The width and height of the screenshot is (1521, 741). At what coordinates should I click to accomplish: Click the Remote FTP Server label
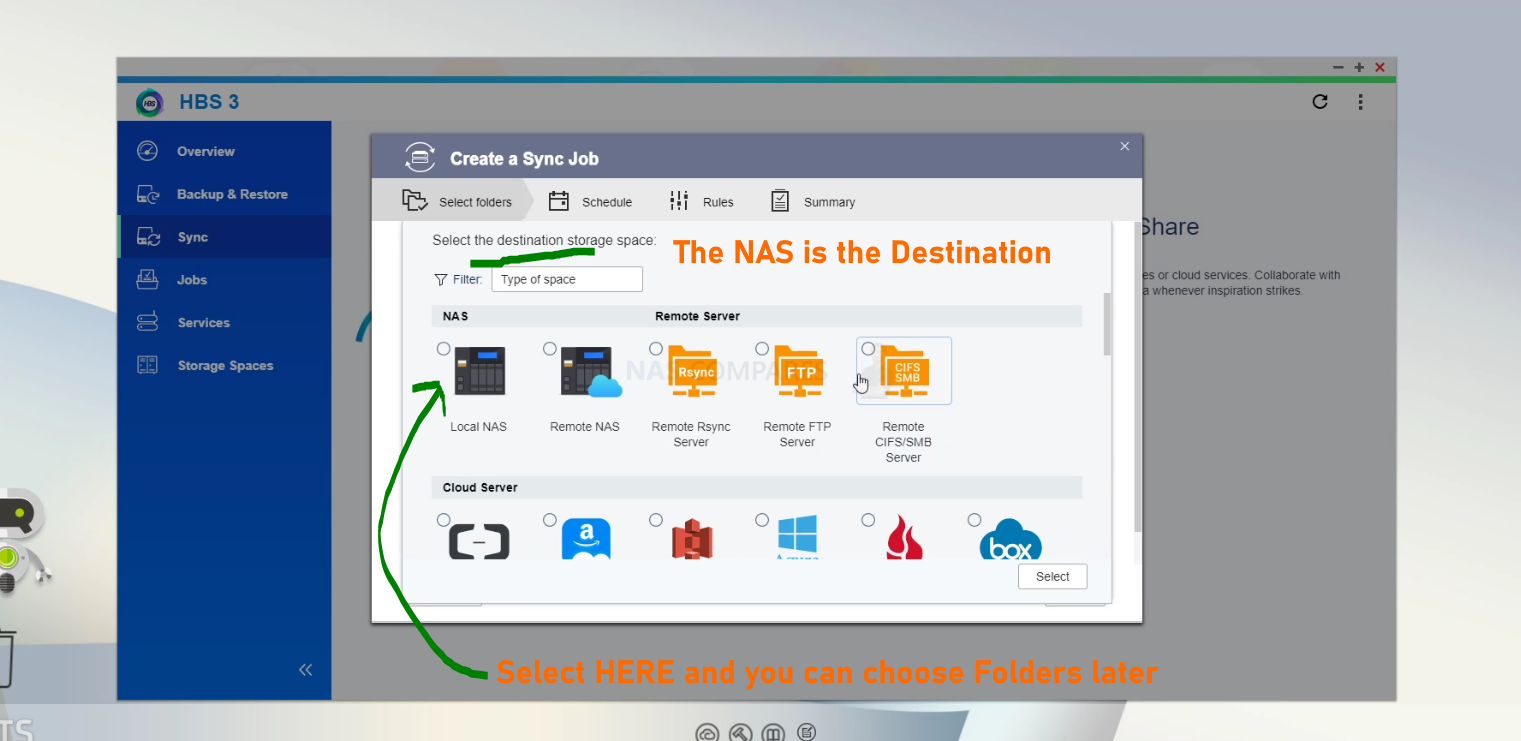coord(797,434)
